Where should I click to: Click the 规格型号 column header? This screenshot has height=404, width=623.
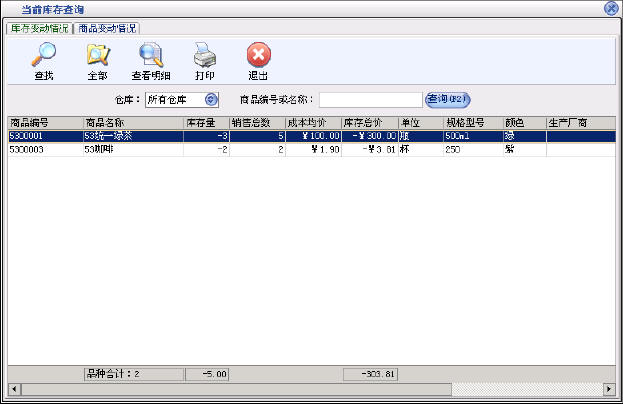(472, 123)
